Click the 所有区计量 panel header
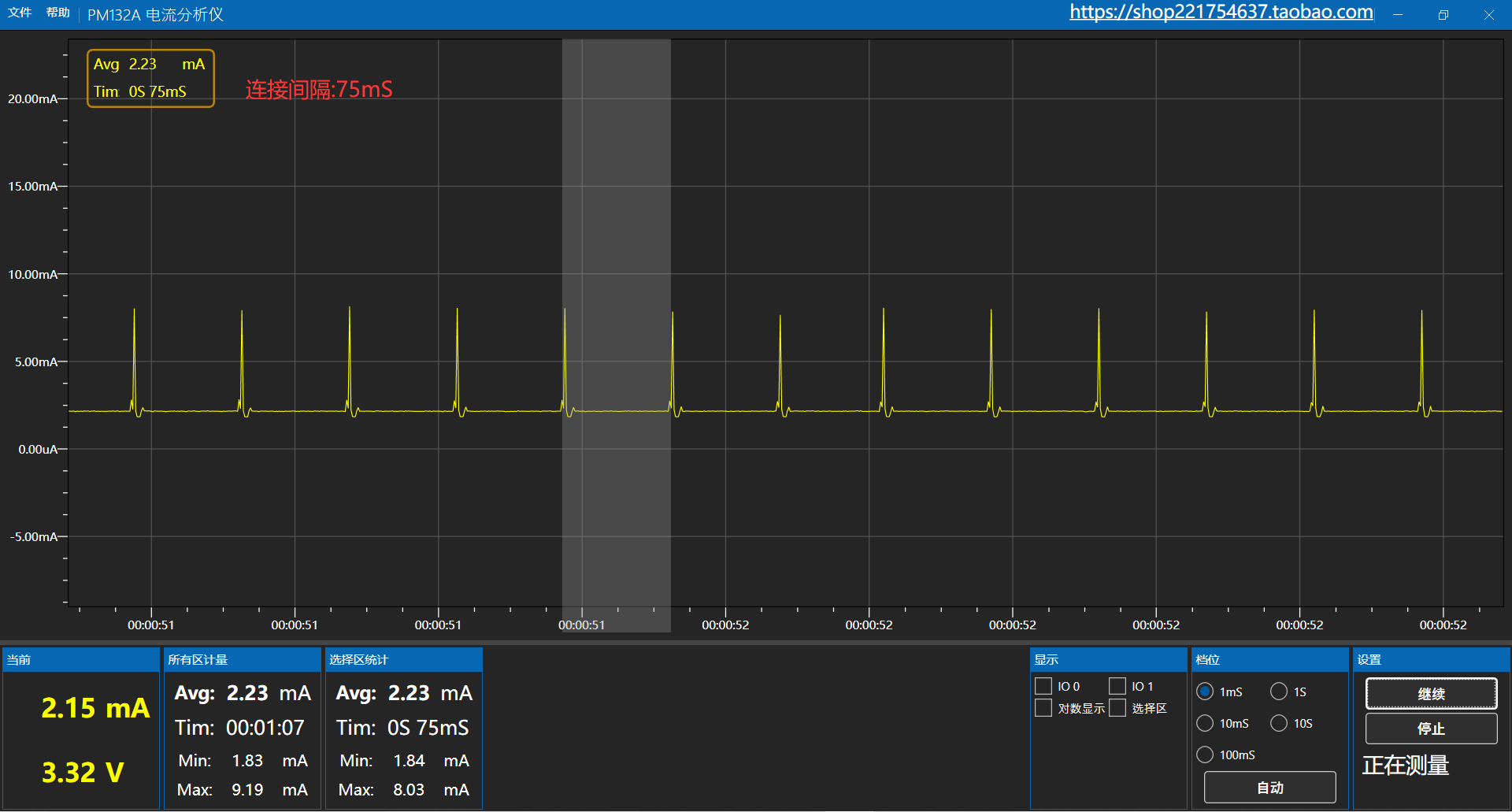 coord(243,659)
